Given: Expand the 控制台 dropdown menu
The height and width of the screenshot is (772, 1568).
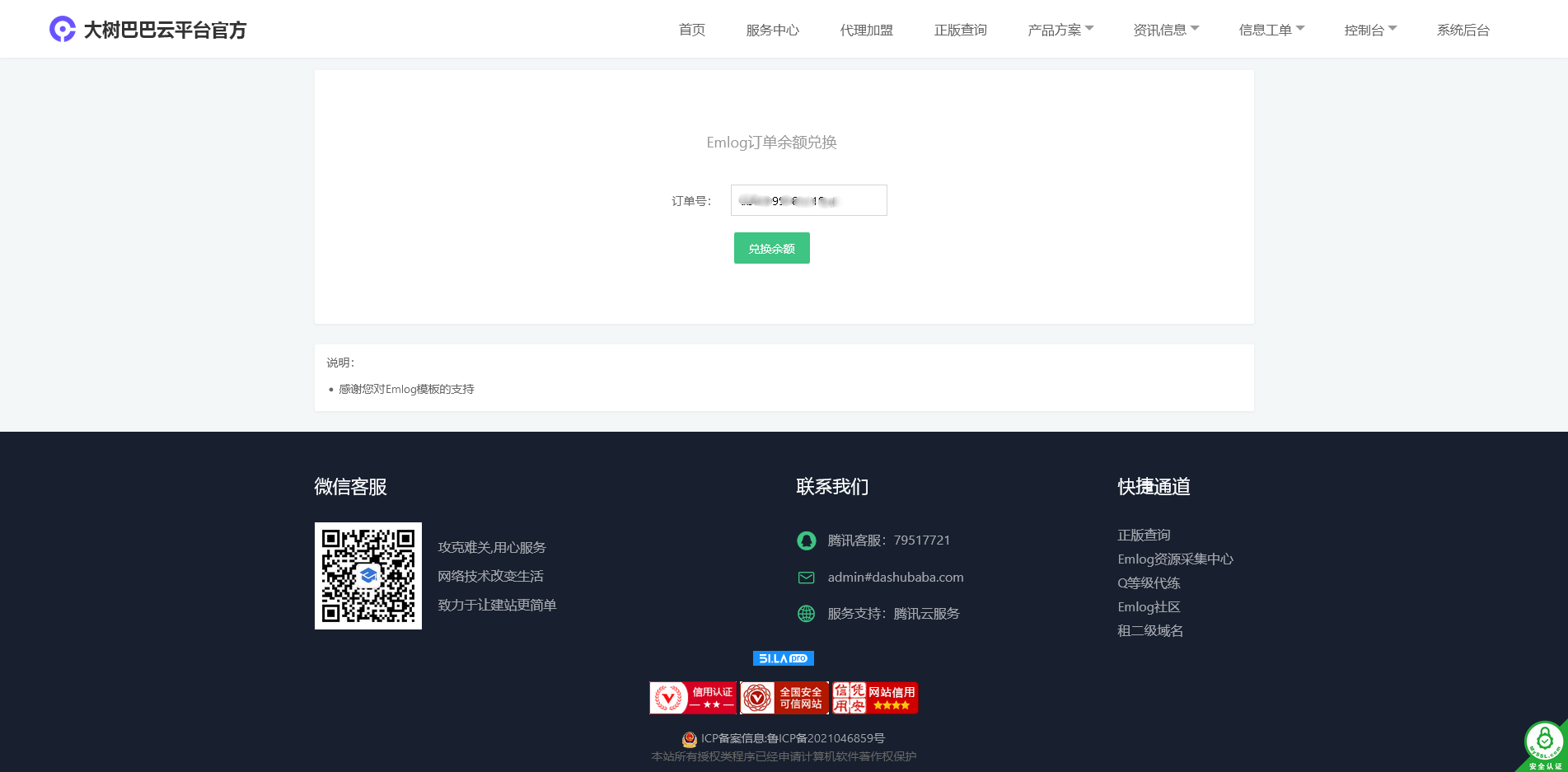Looking at the screenshot, I should (x=1370, y=30).
